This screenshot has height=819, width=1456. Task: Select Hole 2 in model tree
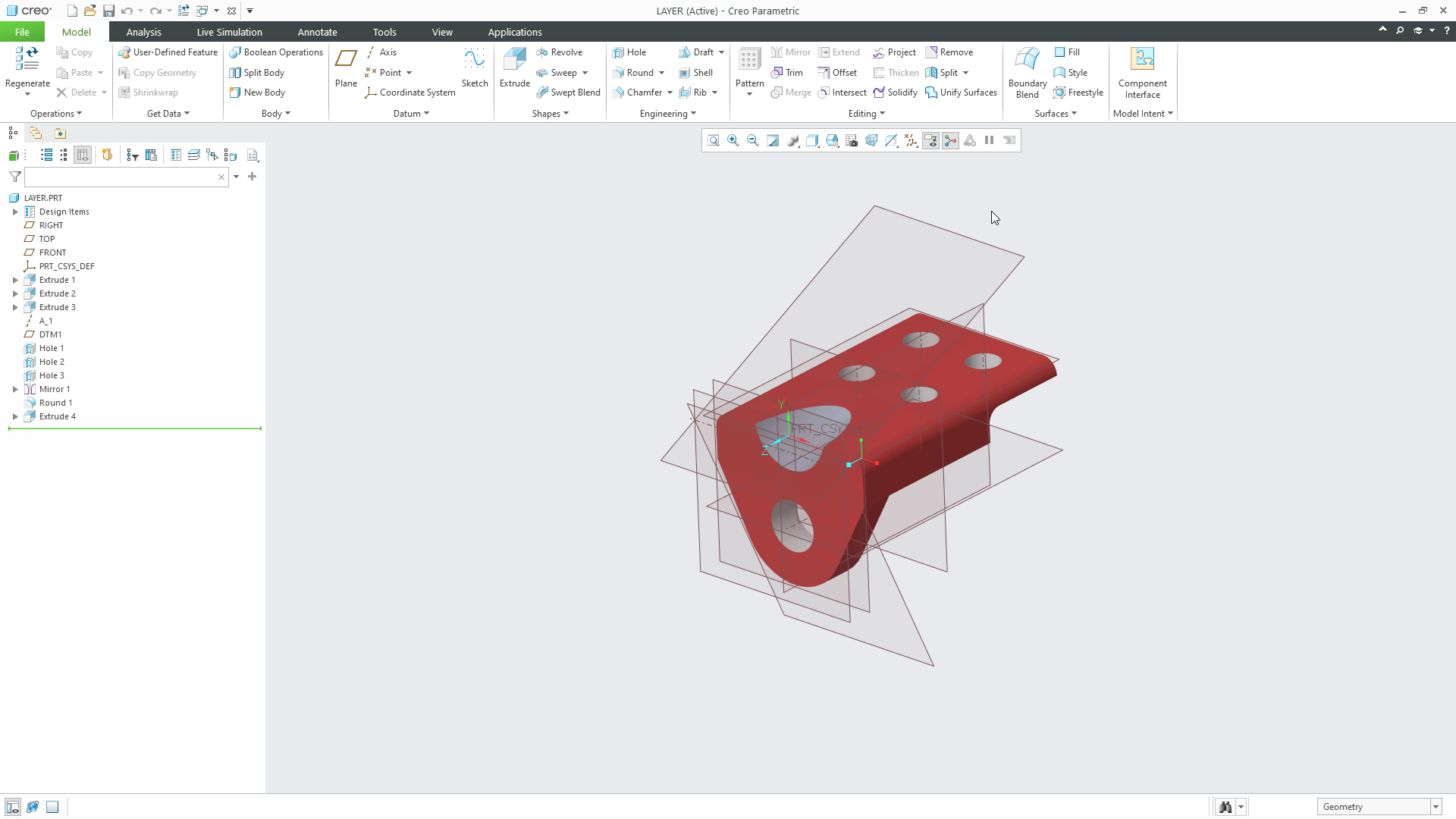52,362
